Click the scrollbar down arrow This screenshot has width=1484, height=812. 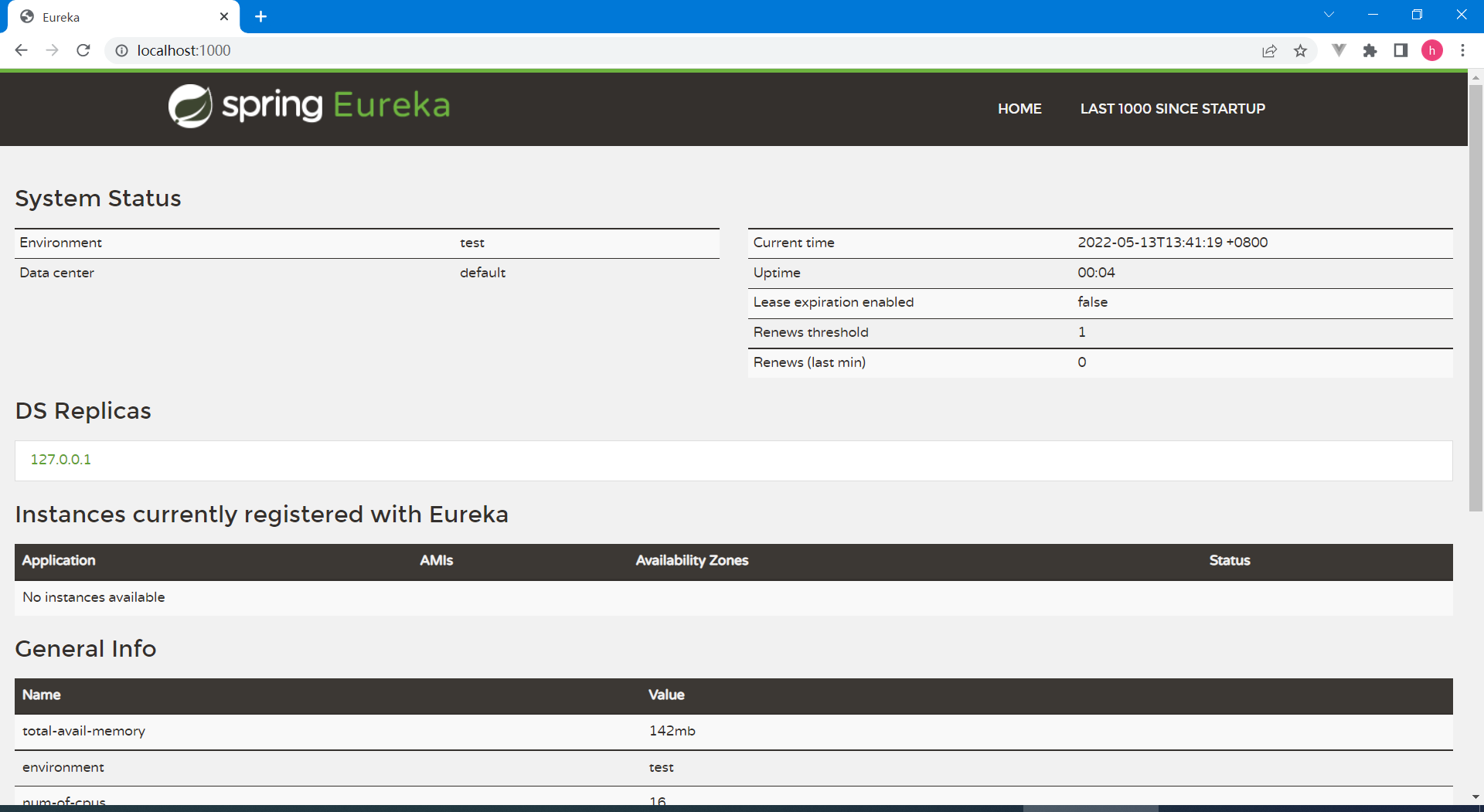[1475, 797]
